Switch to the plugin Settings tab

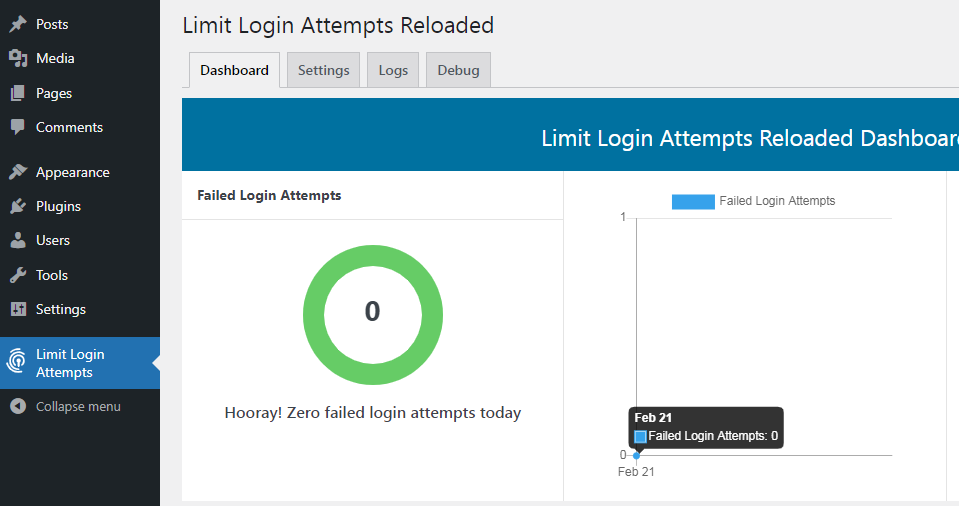[324, 70]
